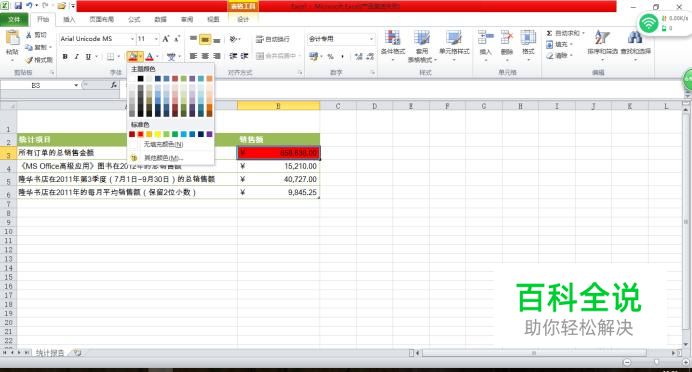Click the Undo arrow icon
This screenshot has height=372, width=692.
coord(29,6)
